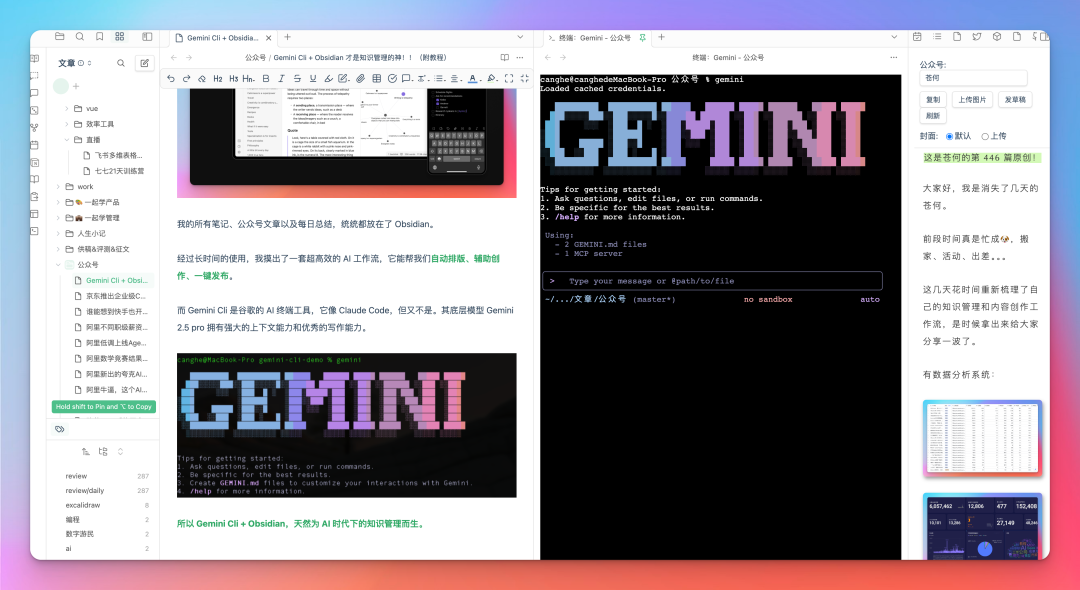
Task: Click the 公众号 name input field
Action: tap(973, 78)
